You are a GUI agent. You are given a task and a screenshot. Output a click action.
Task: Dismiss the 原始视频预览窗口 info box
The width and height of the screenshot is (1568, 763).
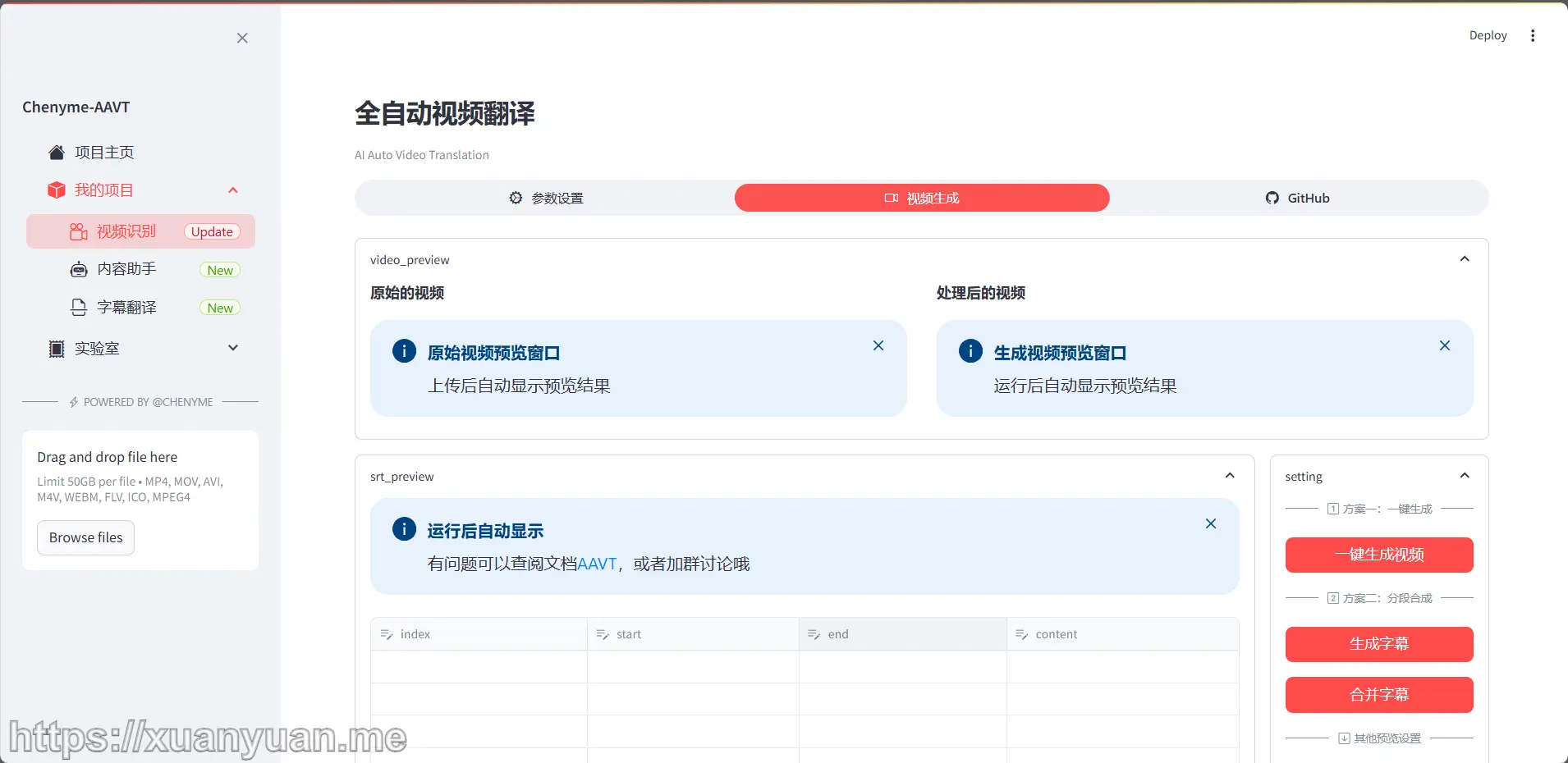point(878,345)
